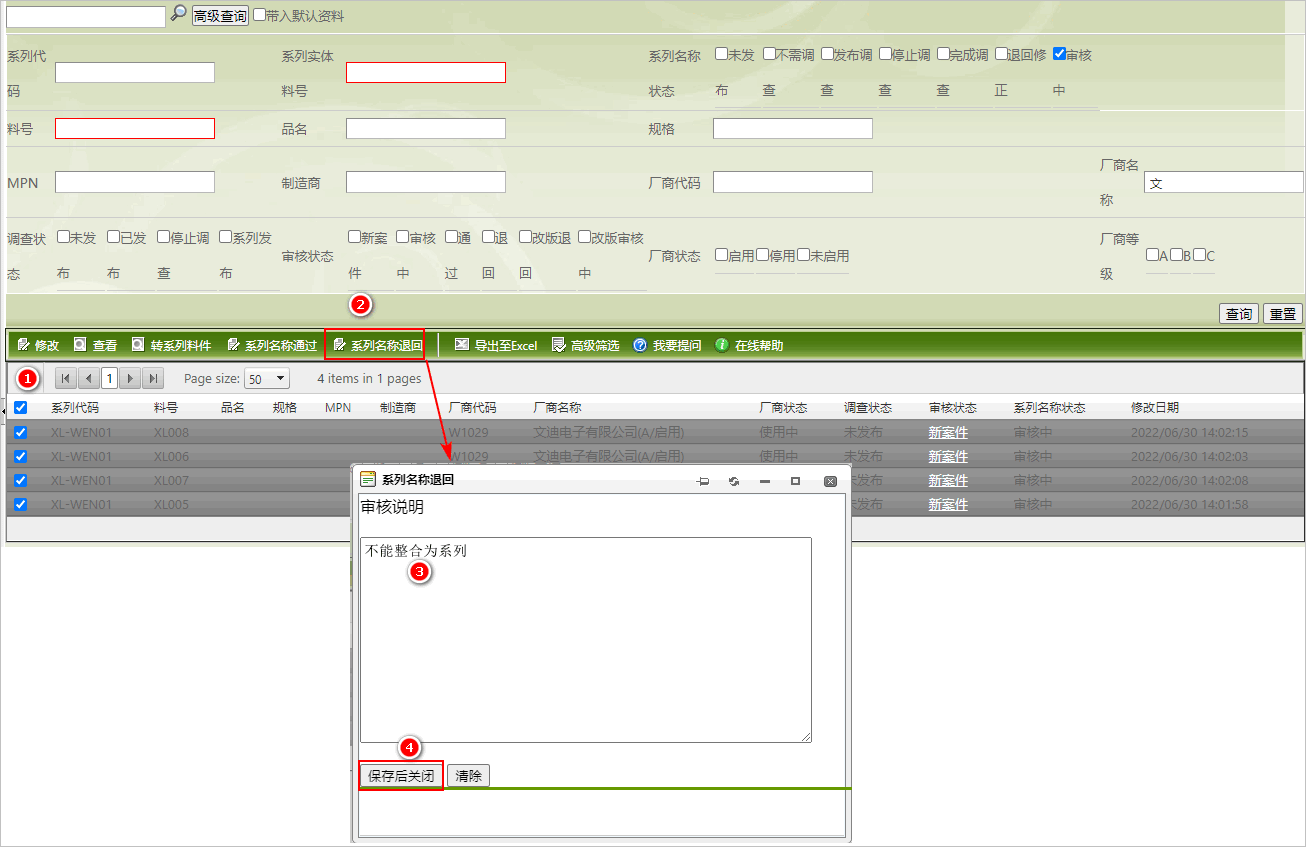This screenshot has height=847, width=1306.
Task: Tick the 带入默认资料 checkbox
Action: (260, 15)
